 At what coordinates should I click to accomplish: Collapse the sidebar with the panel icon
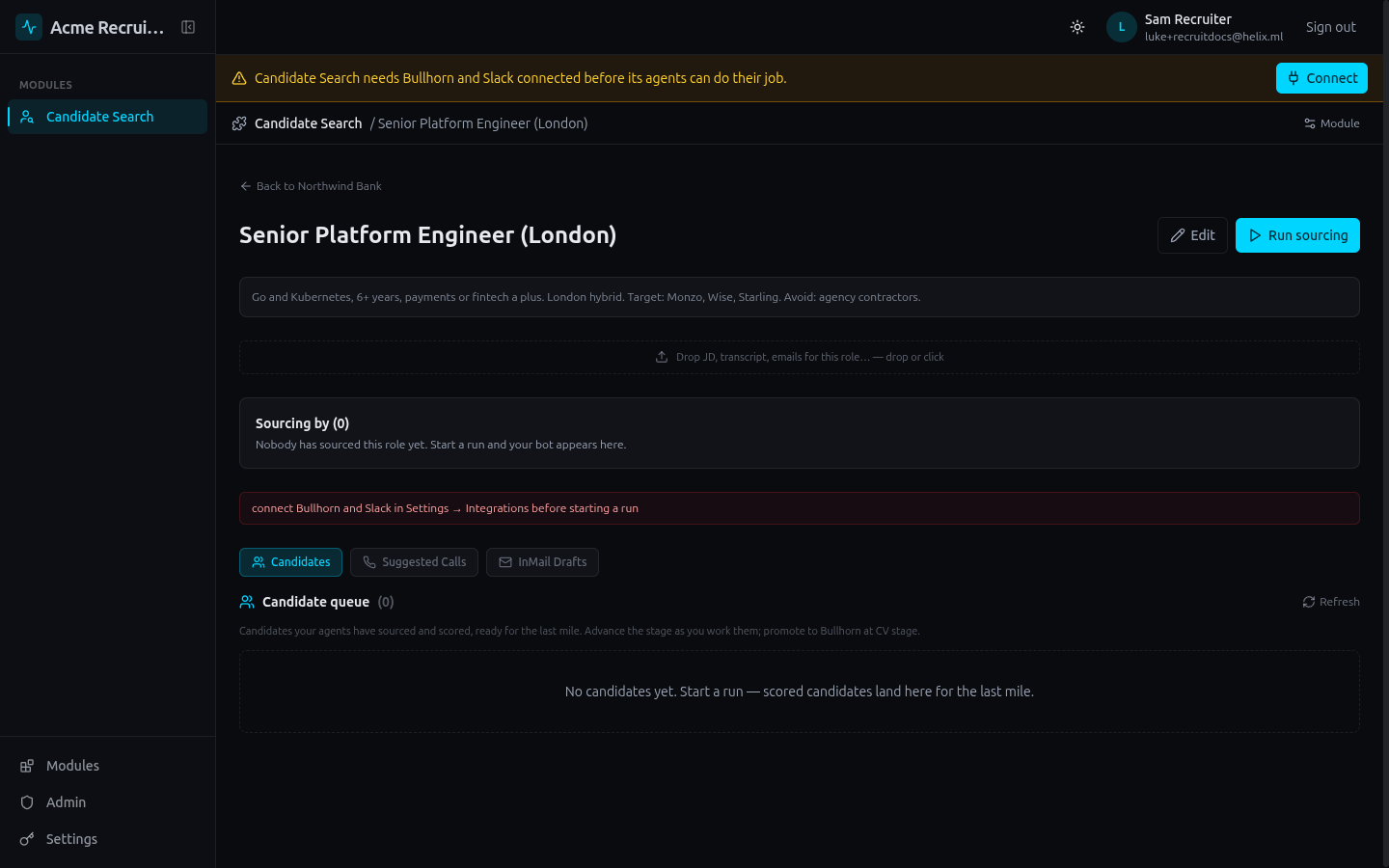(x=188, y=27)
